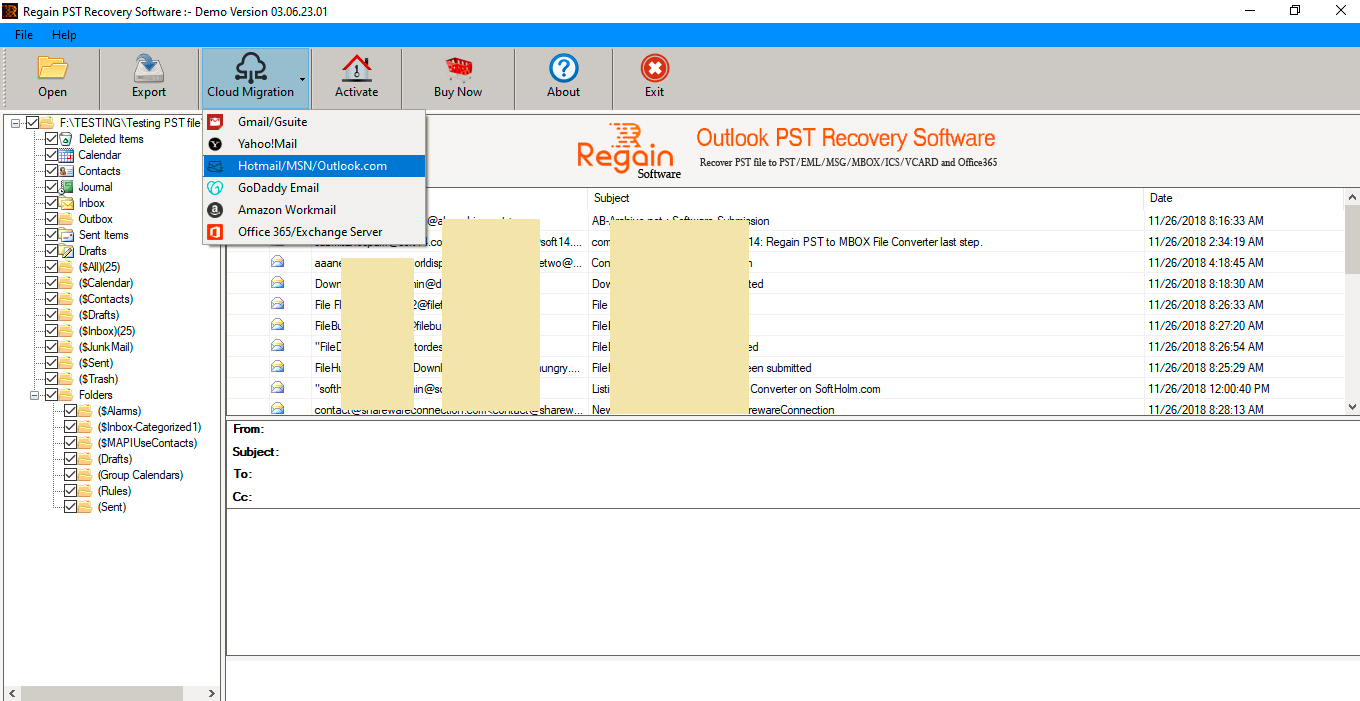Toggle the ($JunkMail) checkbox
Image resolution: width=1360 pixels, height=701 pixels.
pos(51,347)
